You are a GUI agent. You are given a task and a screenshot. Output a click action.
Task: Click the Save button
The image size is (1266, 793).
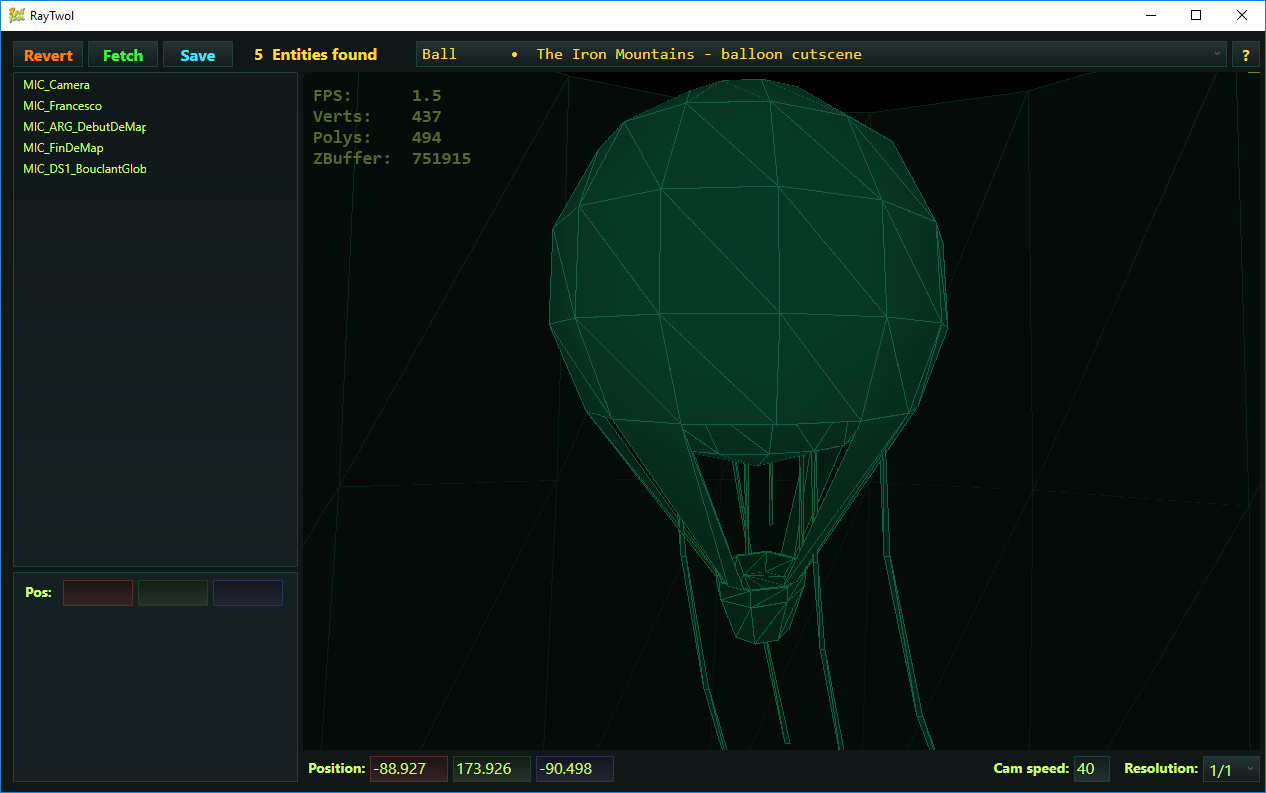click(198, 55)
